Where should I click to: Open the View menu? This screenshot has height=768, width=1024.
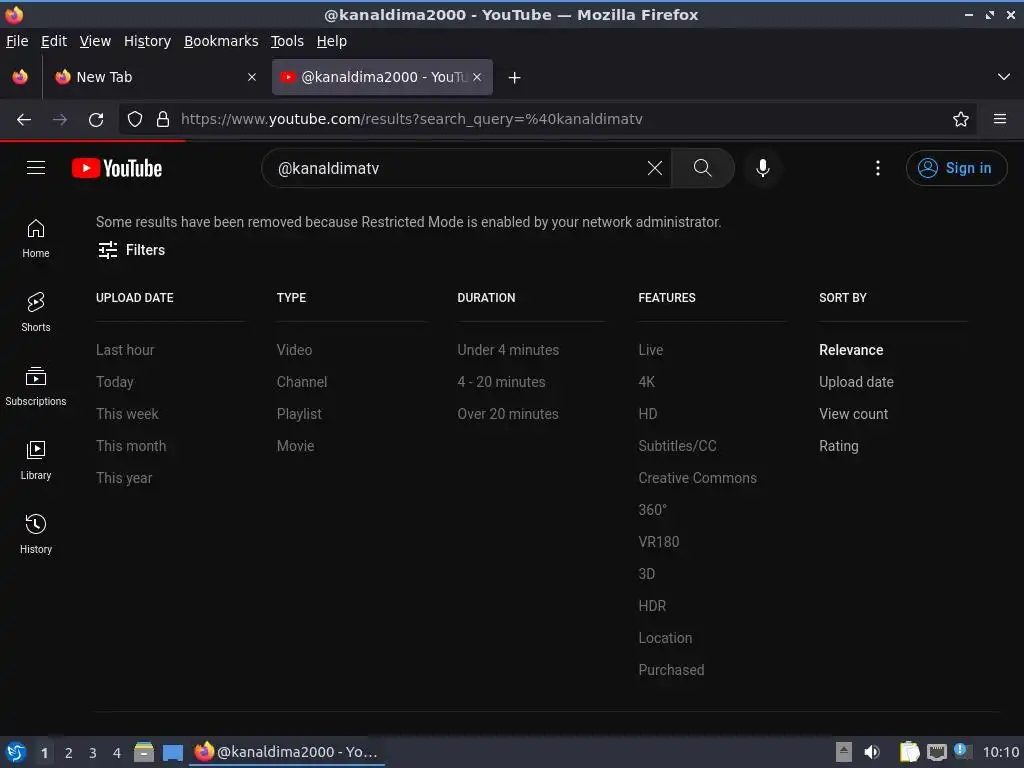95,41
